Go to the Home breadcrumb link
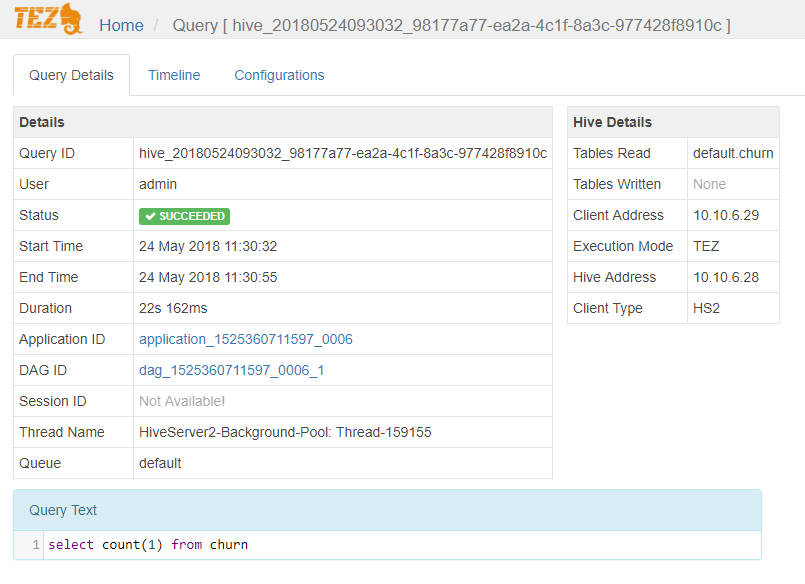805x584 pixels. (121, 25)
